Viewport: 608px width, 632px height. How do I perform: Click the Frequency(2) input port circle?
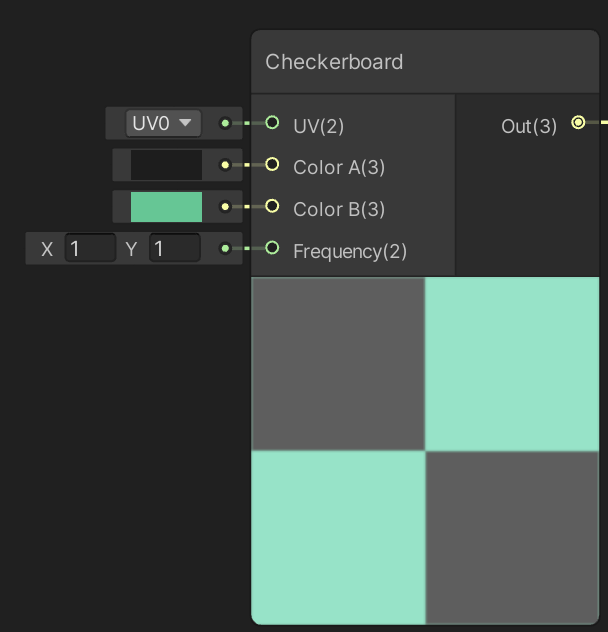[x=272, y=248]
